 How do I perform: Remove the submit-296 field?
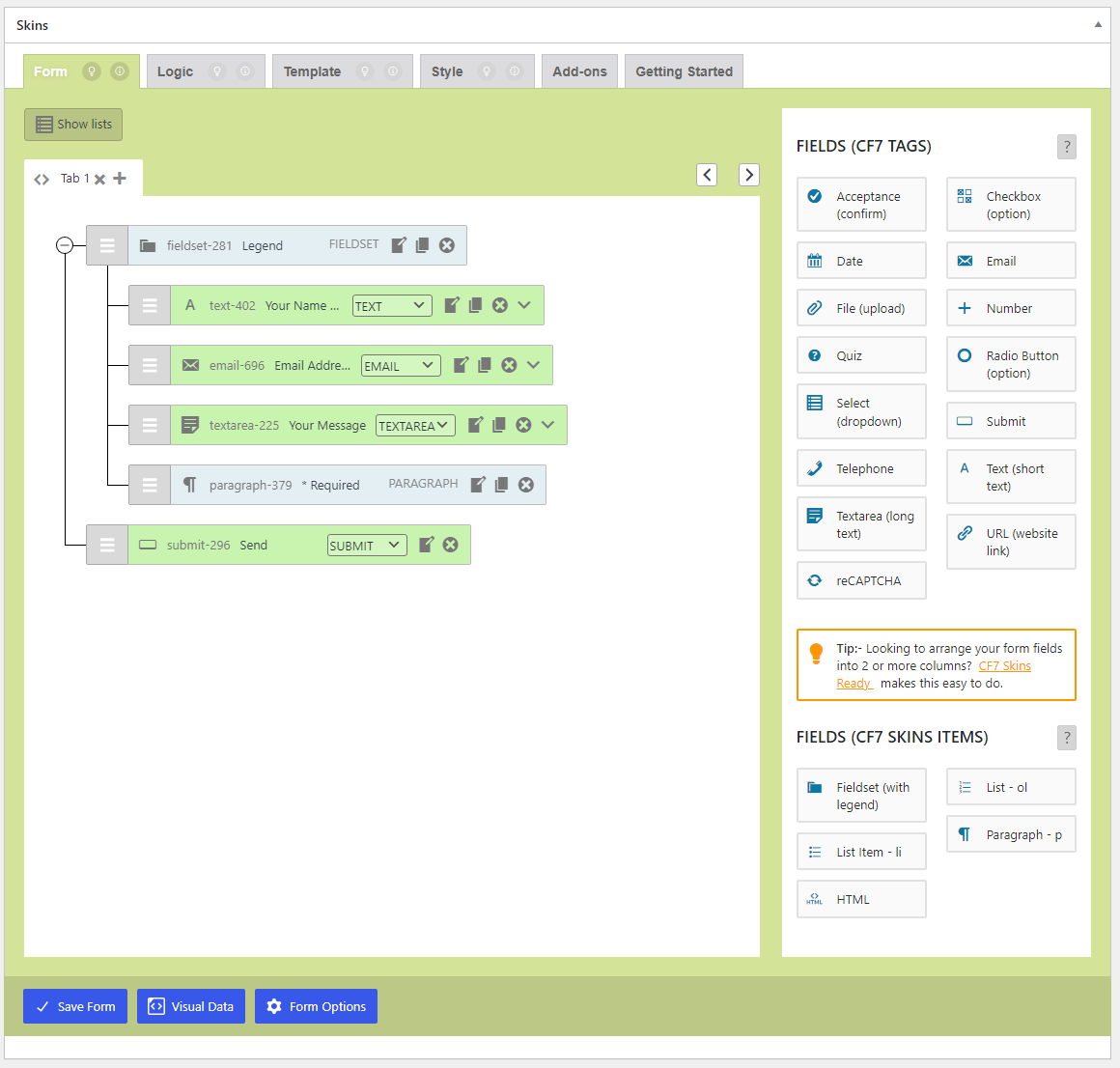[x=450, y=545]
